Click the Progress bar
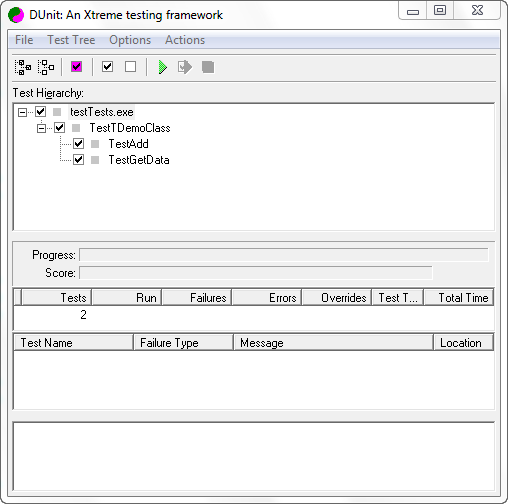508x504 pixels. (284, 255)
